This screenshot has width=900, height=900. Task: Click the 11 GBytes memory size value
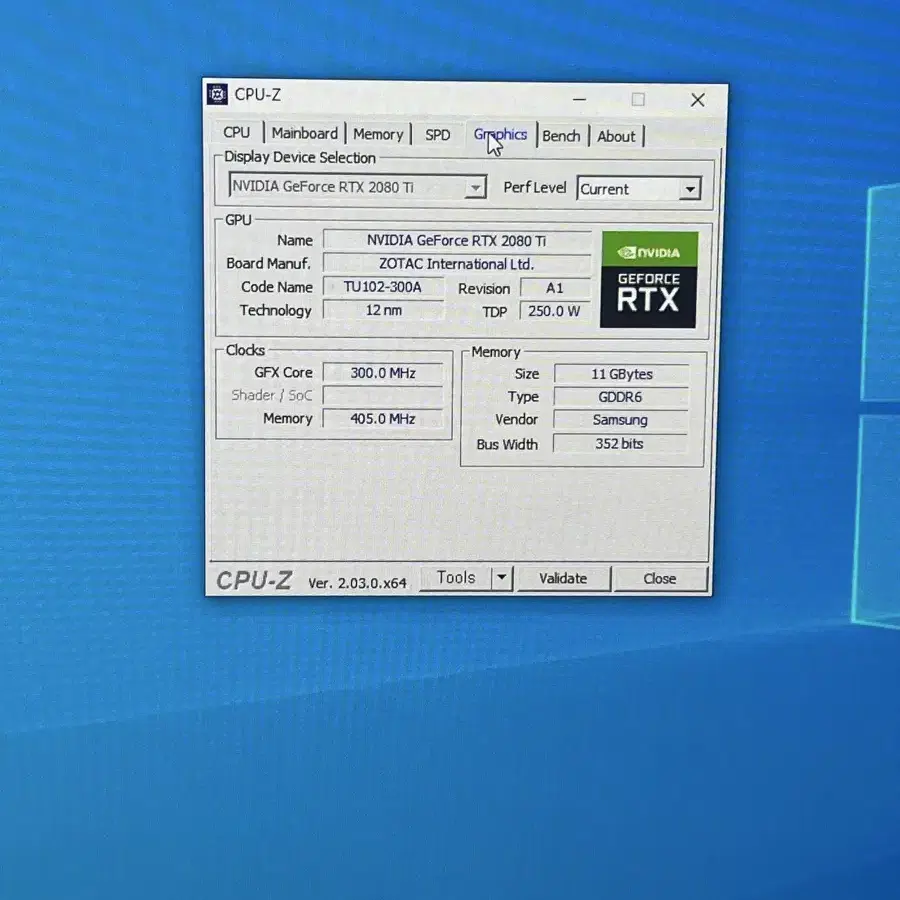[622, 374]
